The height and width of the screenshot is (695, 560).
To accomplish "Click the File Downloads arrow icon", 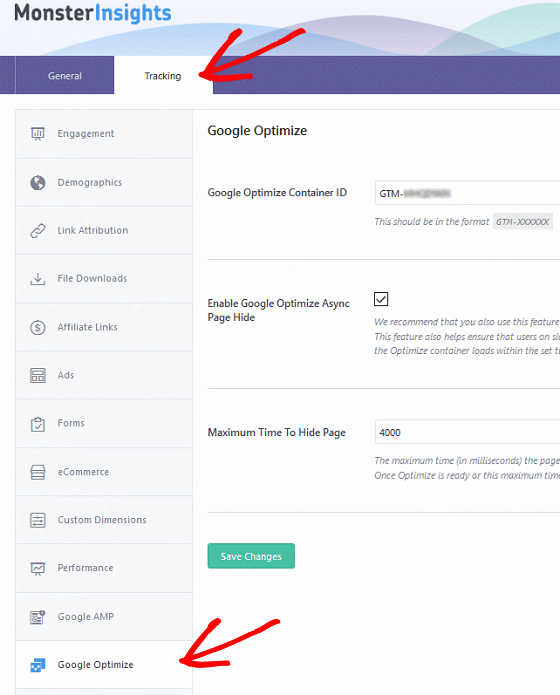I will [38, 279].
